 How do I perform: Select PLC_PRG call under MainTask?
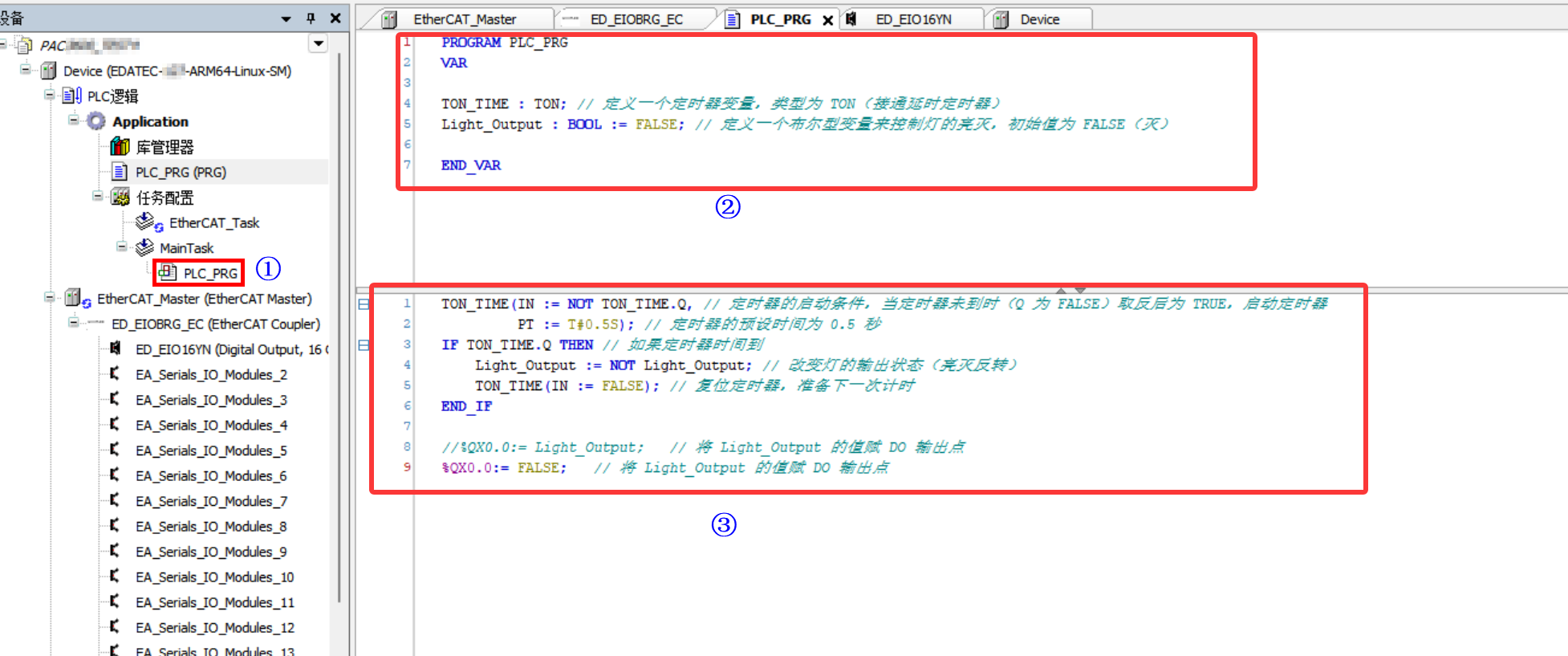[209, 273]
